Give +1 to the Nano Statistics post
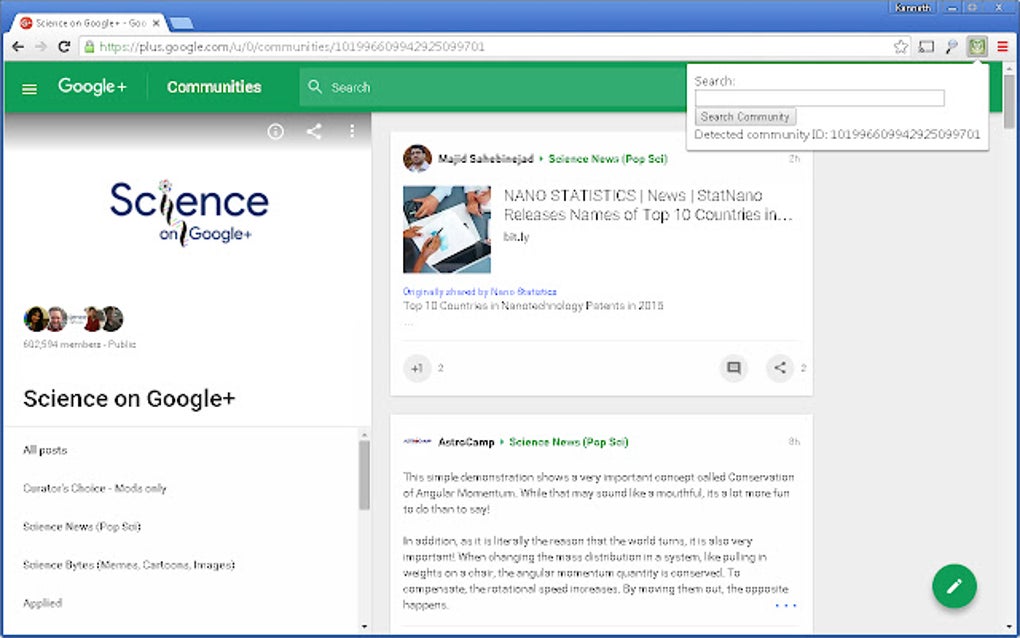 [x=417, y=368]
